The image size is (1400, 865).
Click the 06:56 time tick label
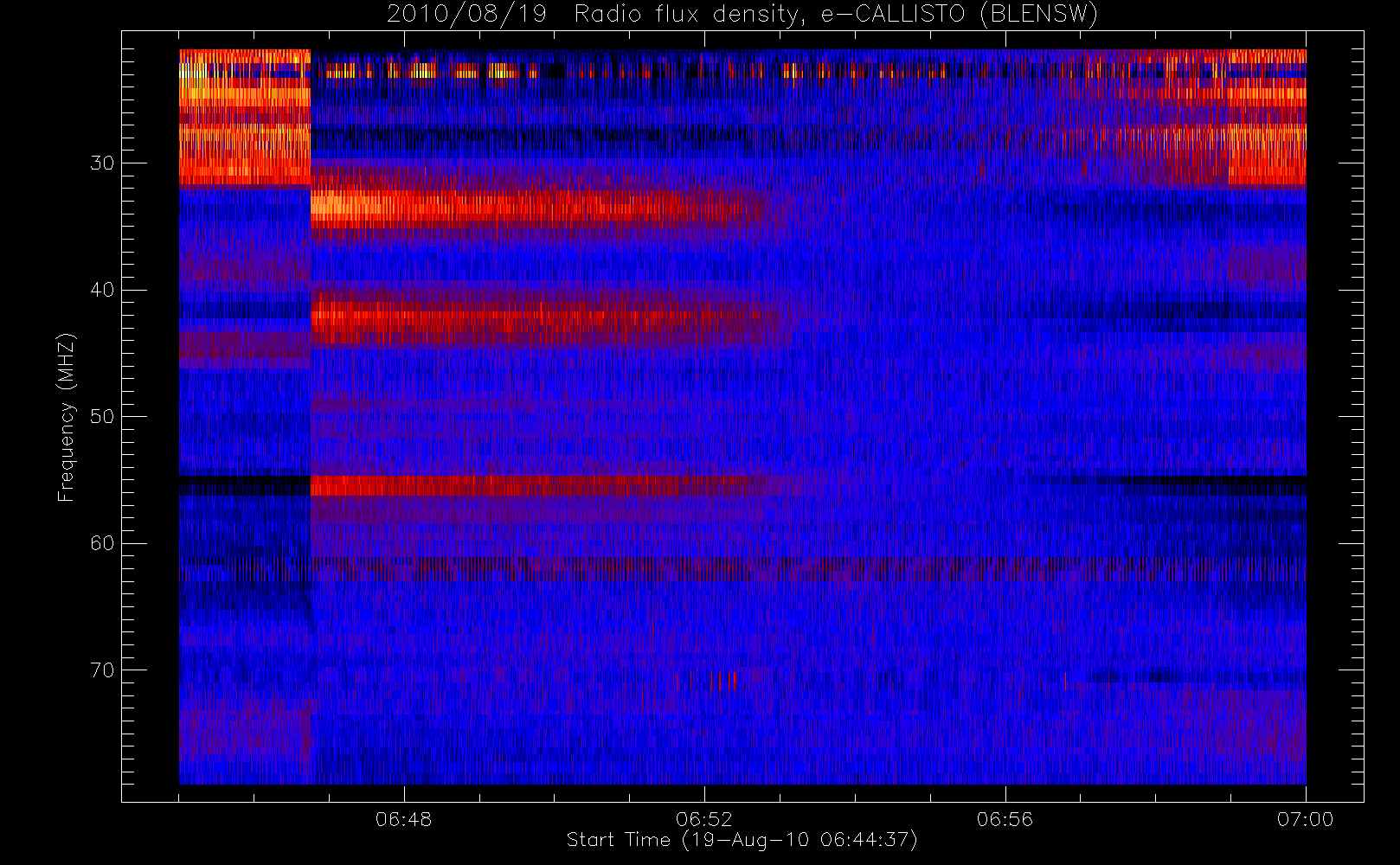pyautogui.click(x=1005, y=819)
